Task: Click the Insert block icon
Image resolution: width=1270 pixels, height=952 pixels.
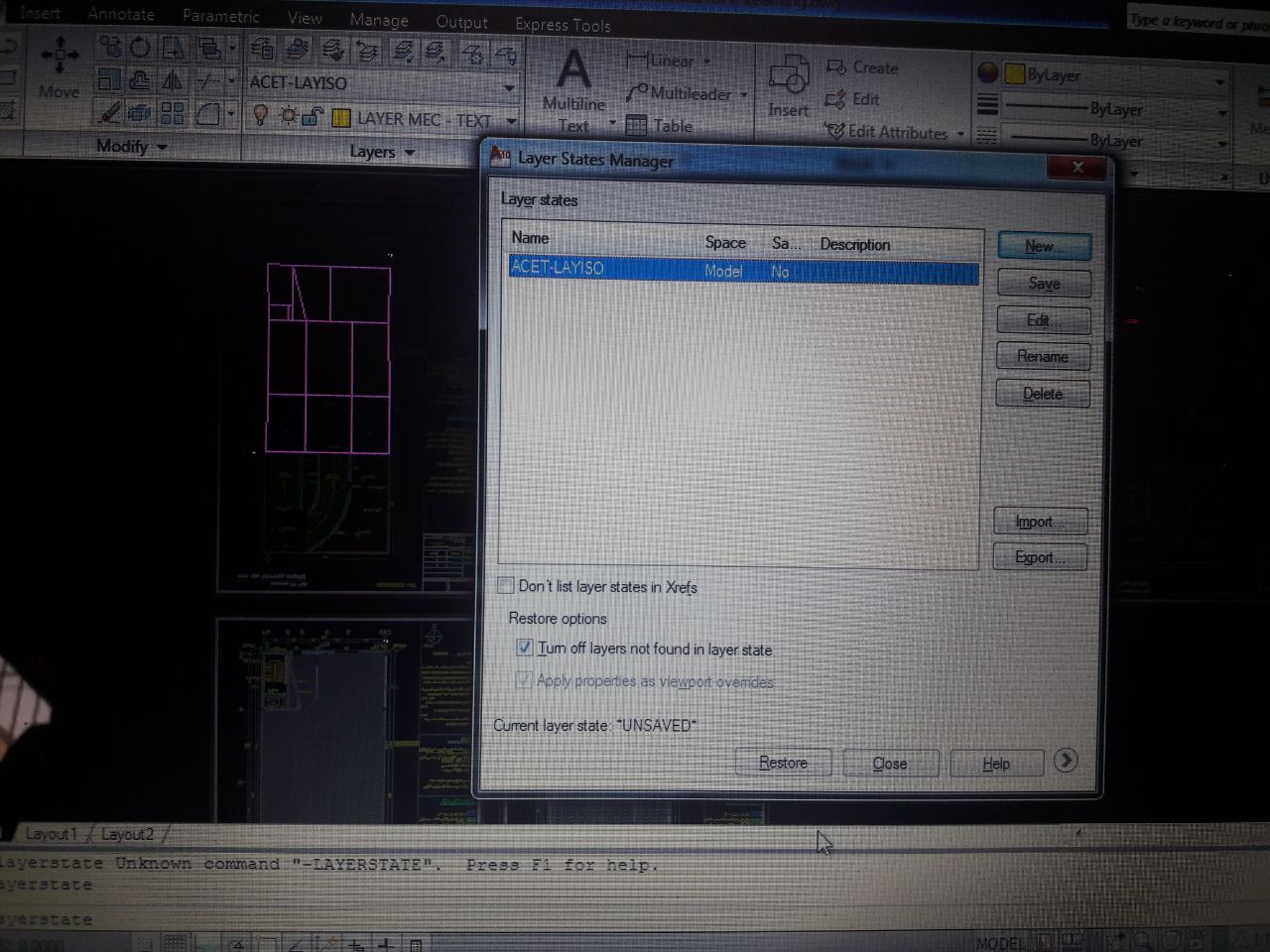Action: point(789,84)
